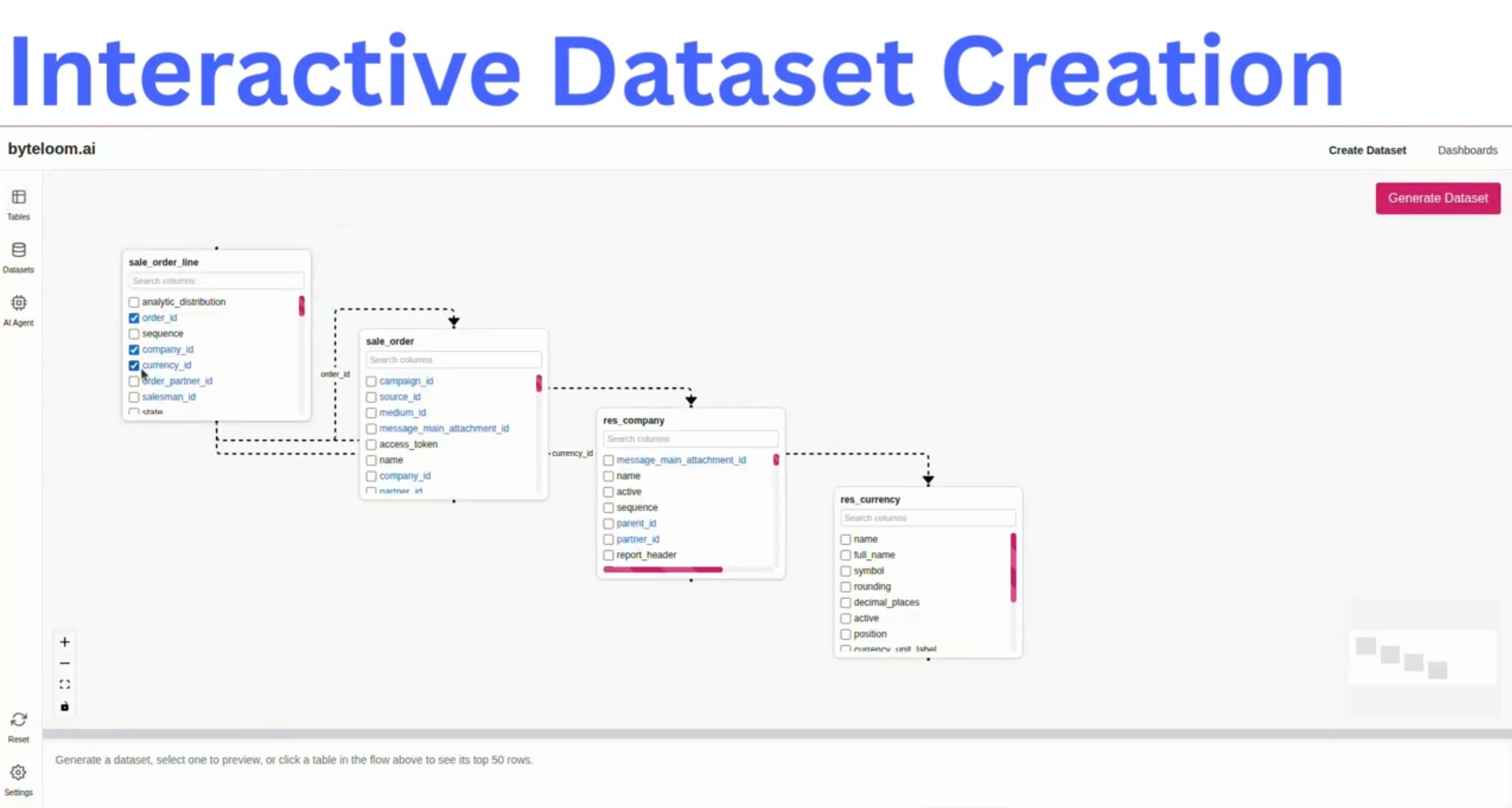
Task: Click the Generate Dataset button
Action: pos(1437,198)
